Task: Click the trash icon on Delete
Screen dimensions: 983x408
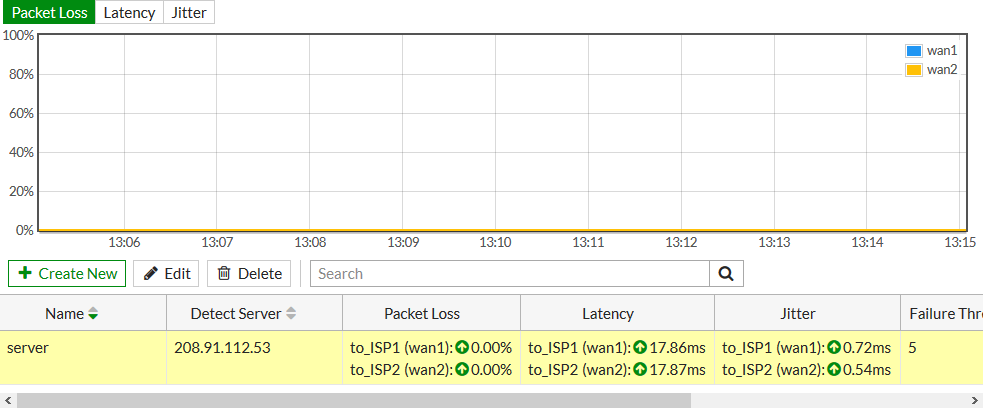Action: (x=224, y=273)
